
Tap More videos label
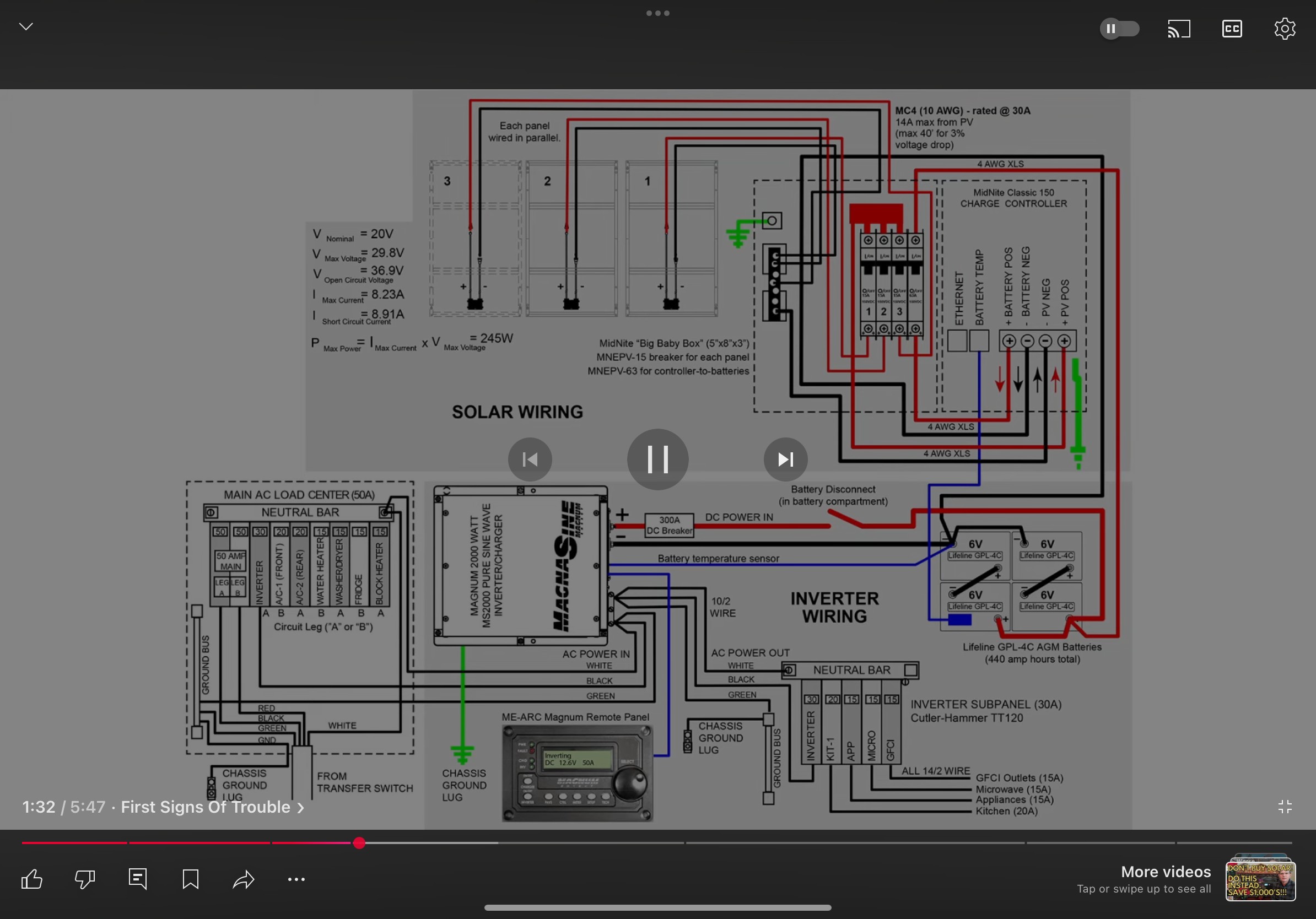click(x=1166, y=872)
